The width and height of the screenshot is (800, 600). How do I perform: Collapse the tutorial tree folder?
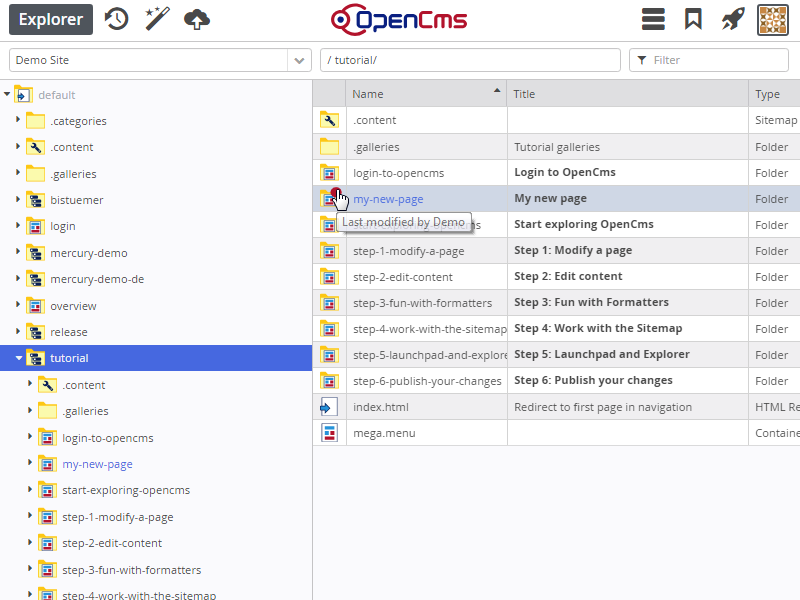(19, 358)
